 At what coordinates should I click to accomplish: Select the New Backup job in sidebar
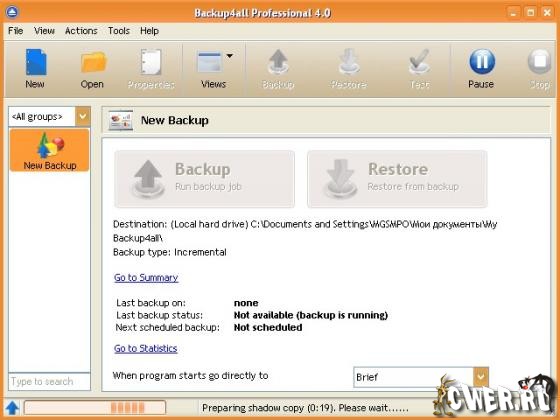click(x=50, y=150)
